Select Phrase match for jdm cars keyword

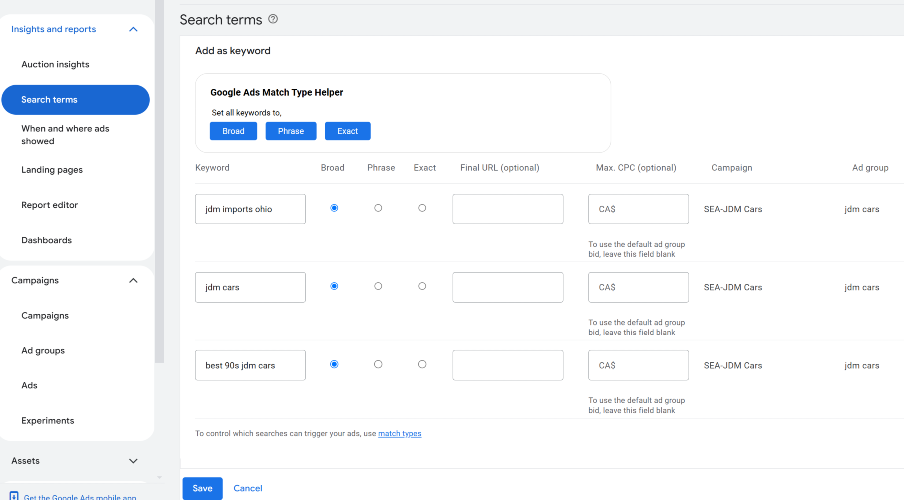(378, 286)
